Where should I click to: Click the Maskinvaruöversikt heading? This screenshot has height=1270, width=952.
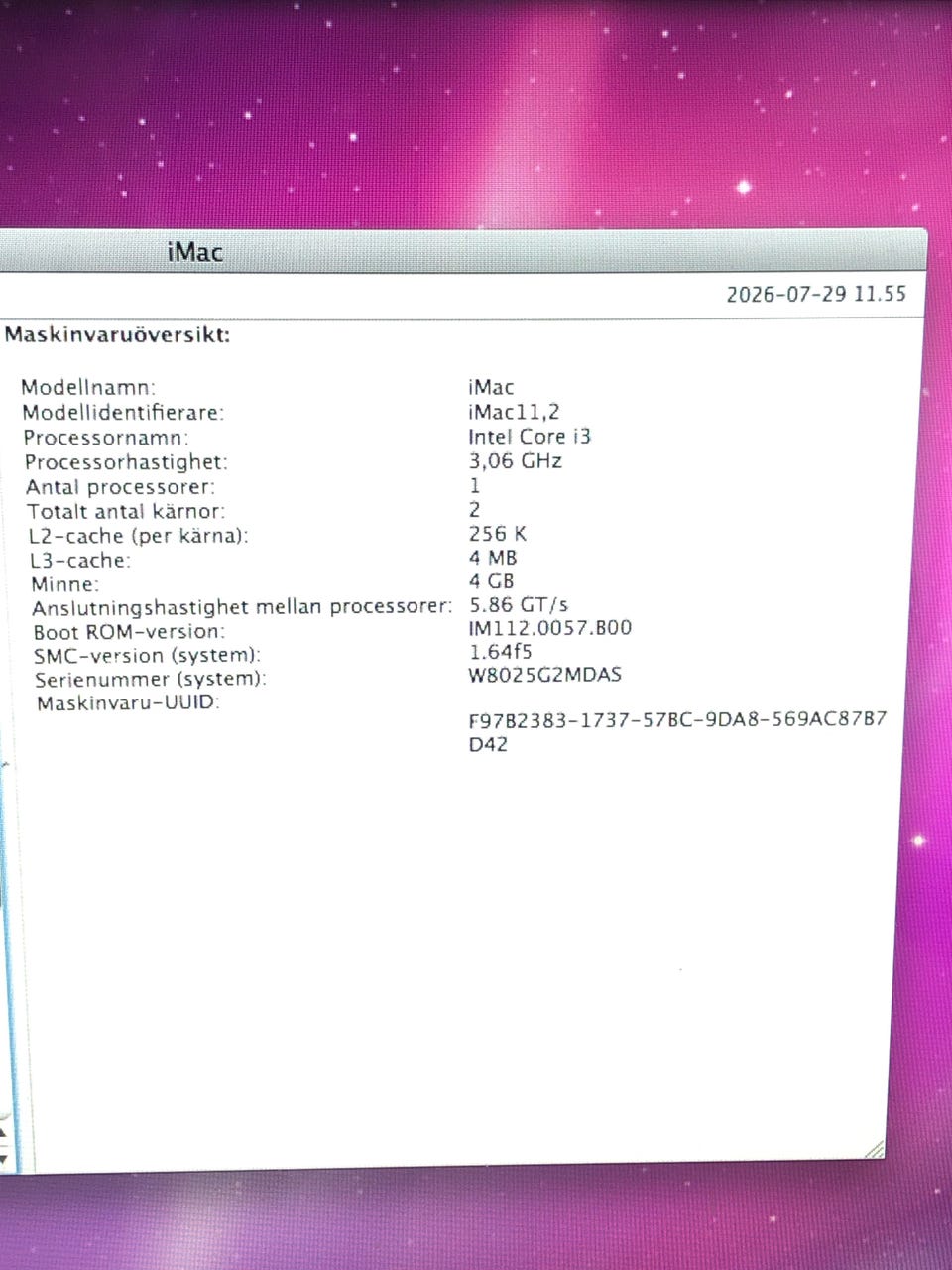click(117, 334)
